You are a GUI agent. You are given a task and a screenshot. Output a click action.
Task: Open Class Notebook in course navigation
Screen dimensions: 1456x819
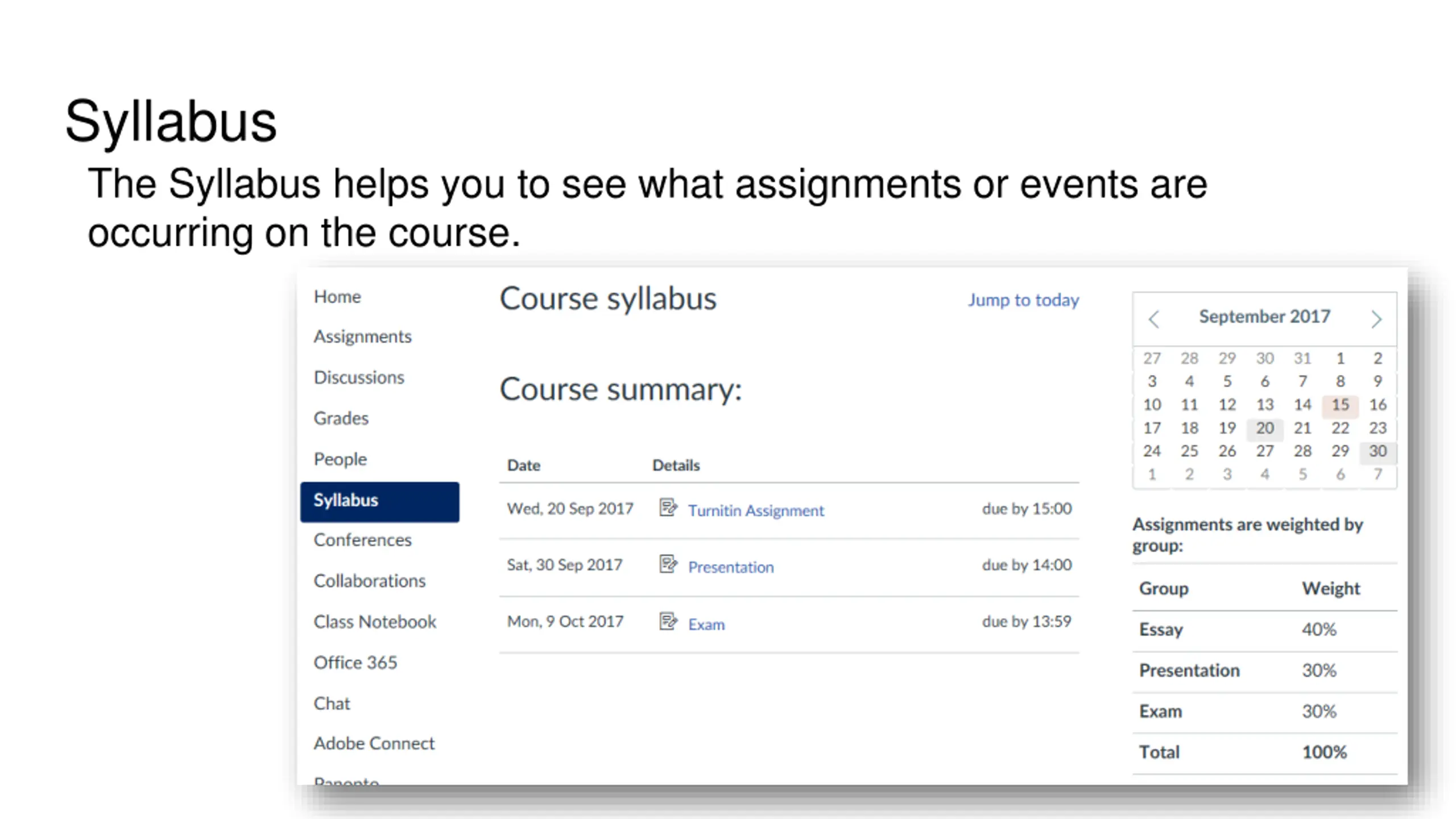click(x=375, y=622)
